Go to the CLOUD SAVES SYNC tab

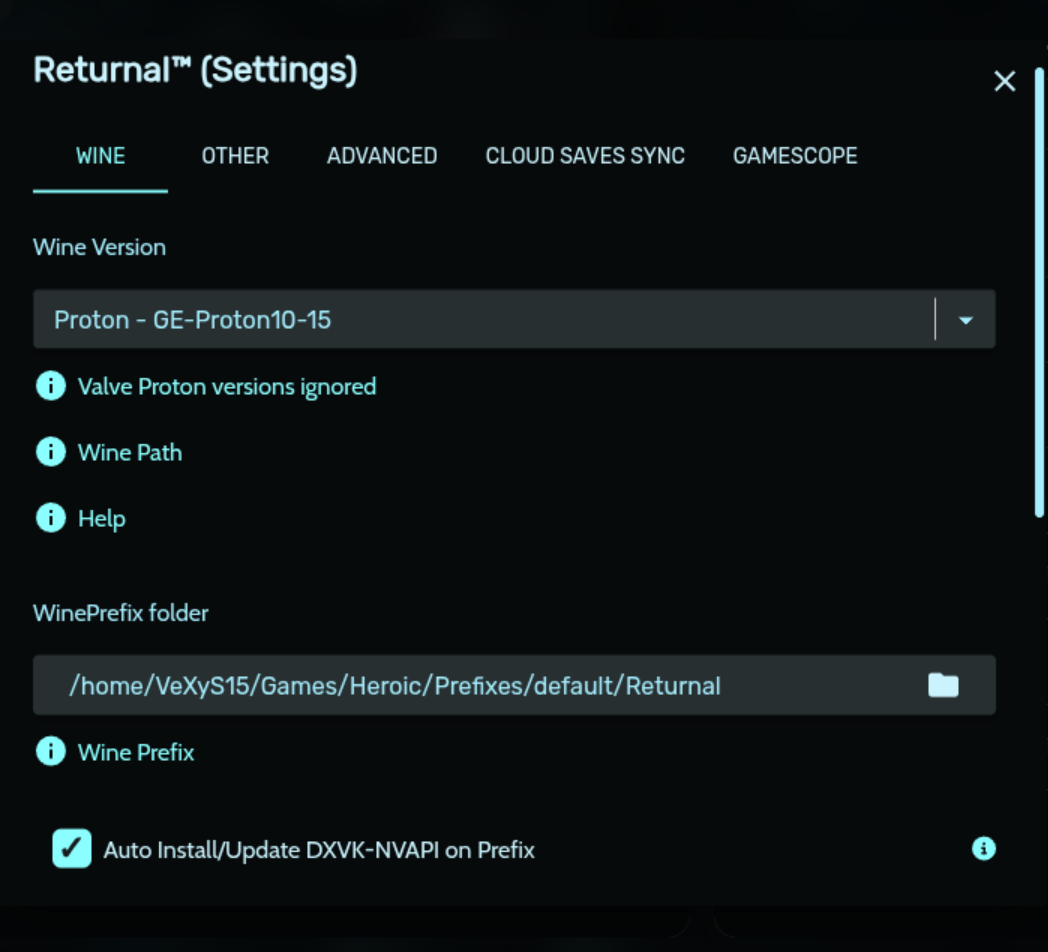click(x=585, y=156)
